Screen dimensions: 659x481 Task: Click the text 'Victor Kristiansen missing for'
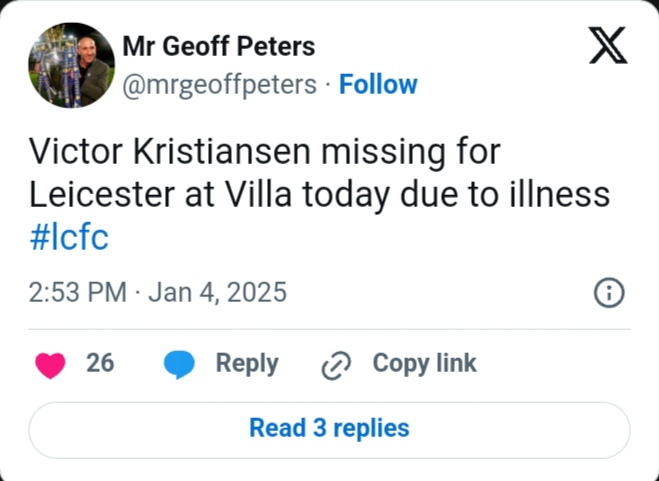(x=263, y=151)
